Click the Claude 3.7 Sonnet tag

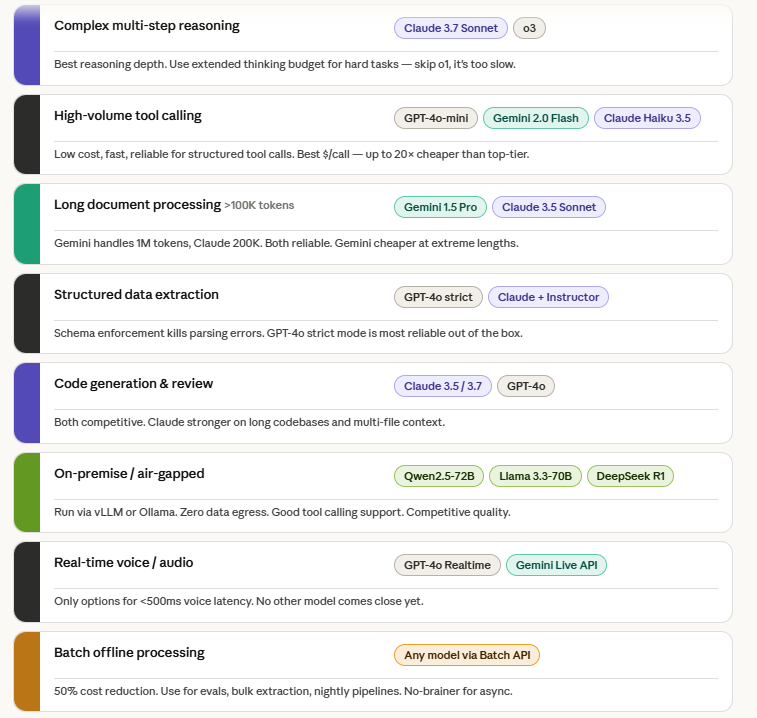coord(451,28)
